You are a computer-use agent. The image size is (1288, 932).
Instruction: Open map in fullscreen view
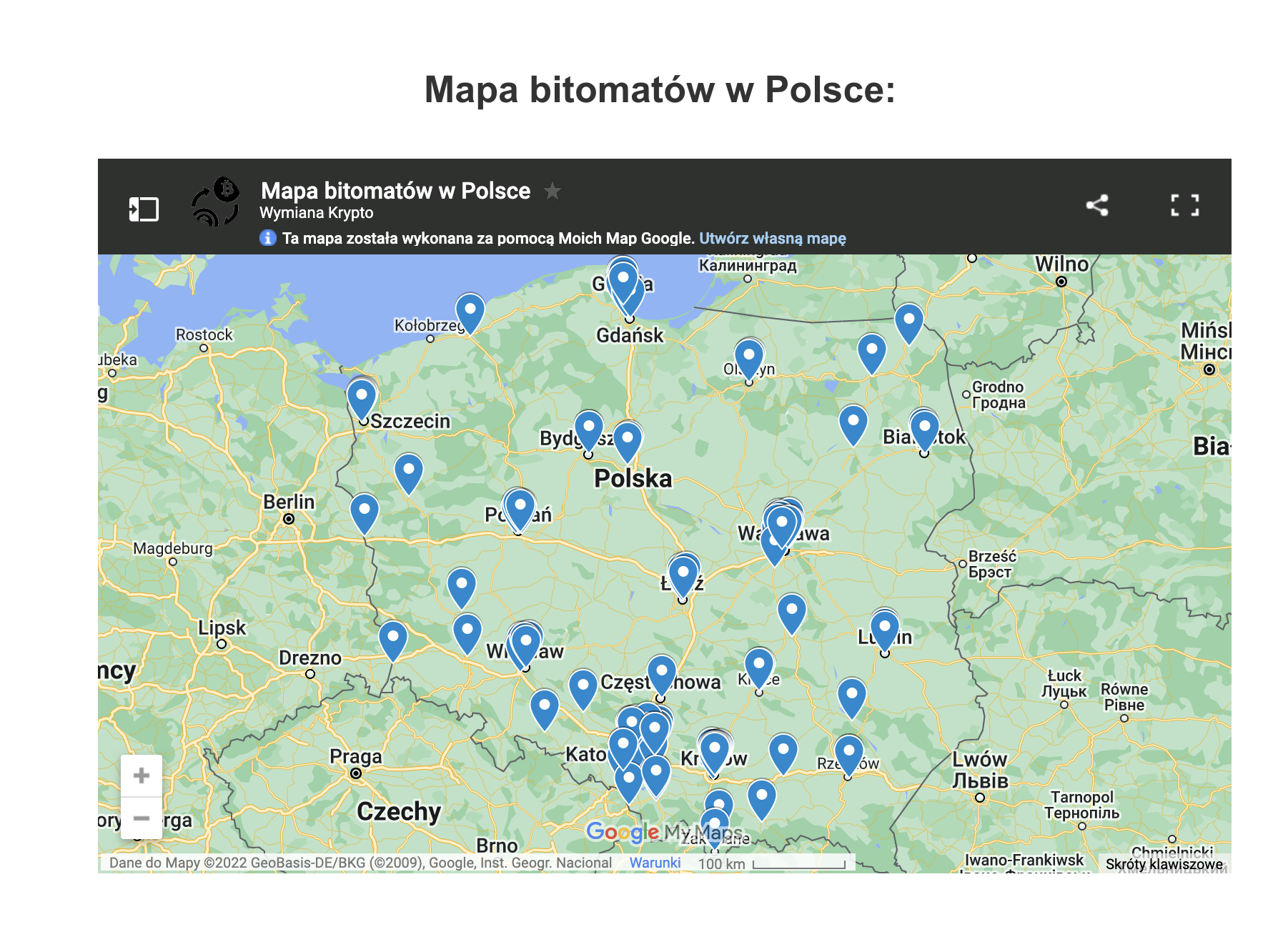pos(1184,206)
